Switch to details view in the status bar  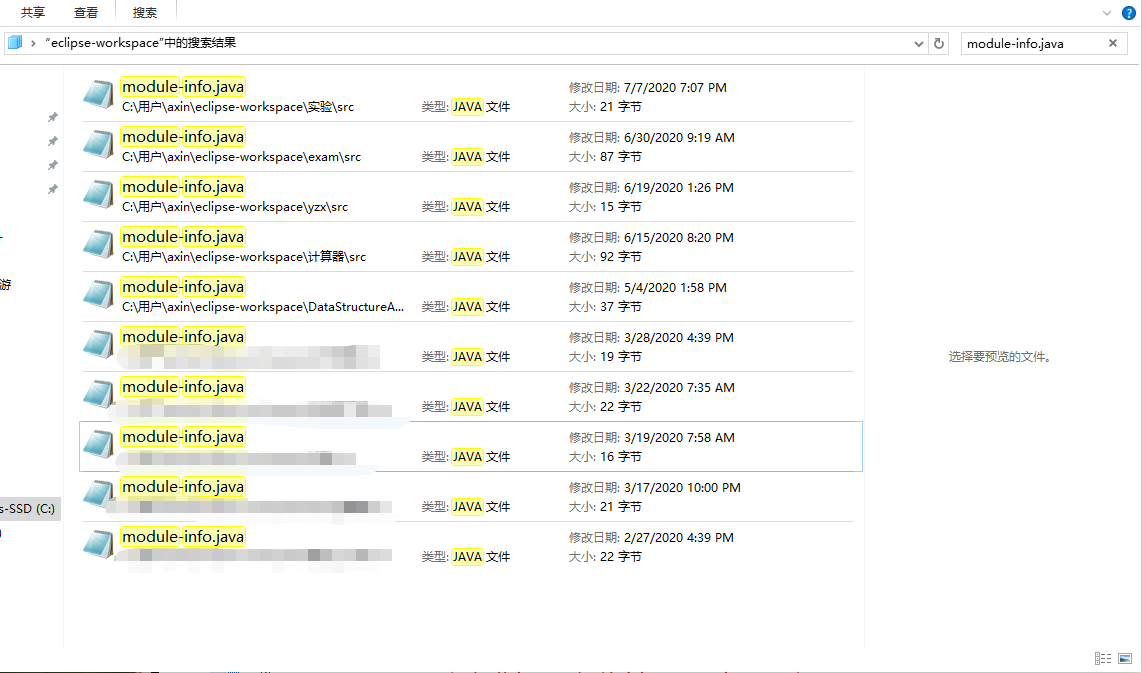(1103, 658)
